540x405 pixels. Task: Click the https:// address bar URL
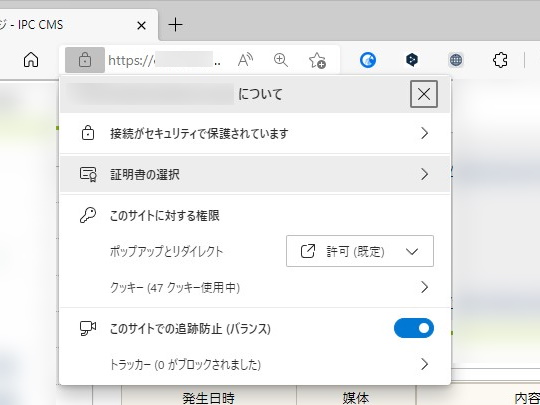click(x=165, y=61)
